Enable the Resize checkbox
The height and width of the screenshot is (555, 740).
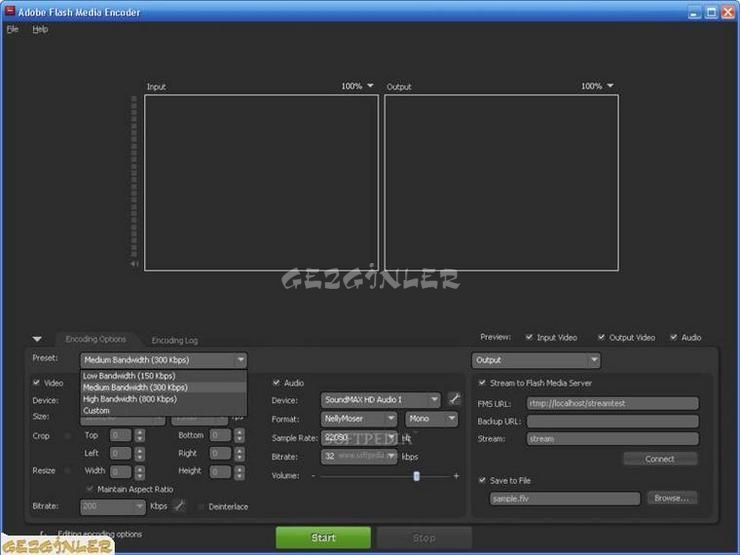[x=67, y=470]
